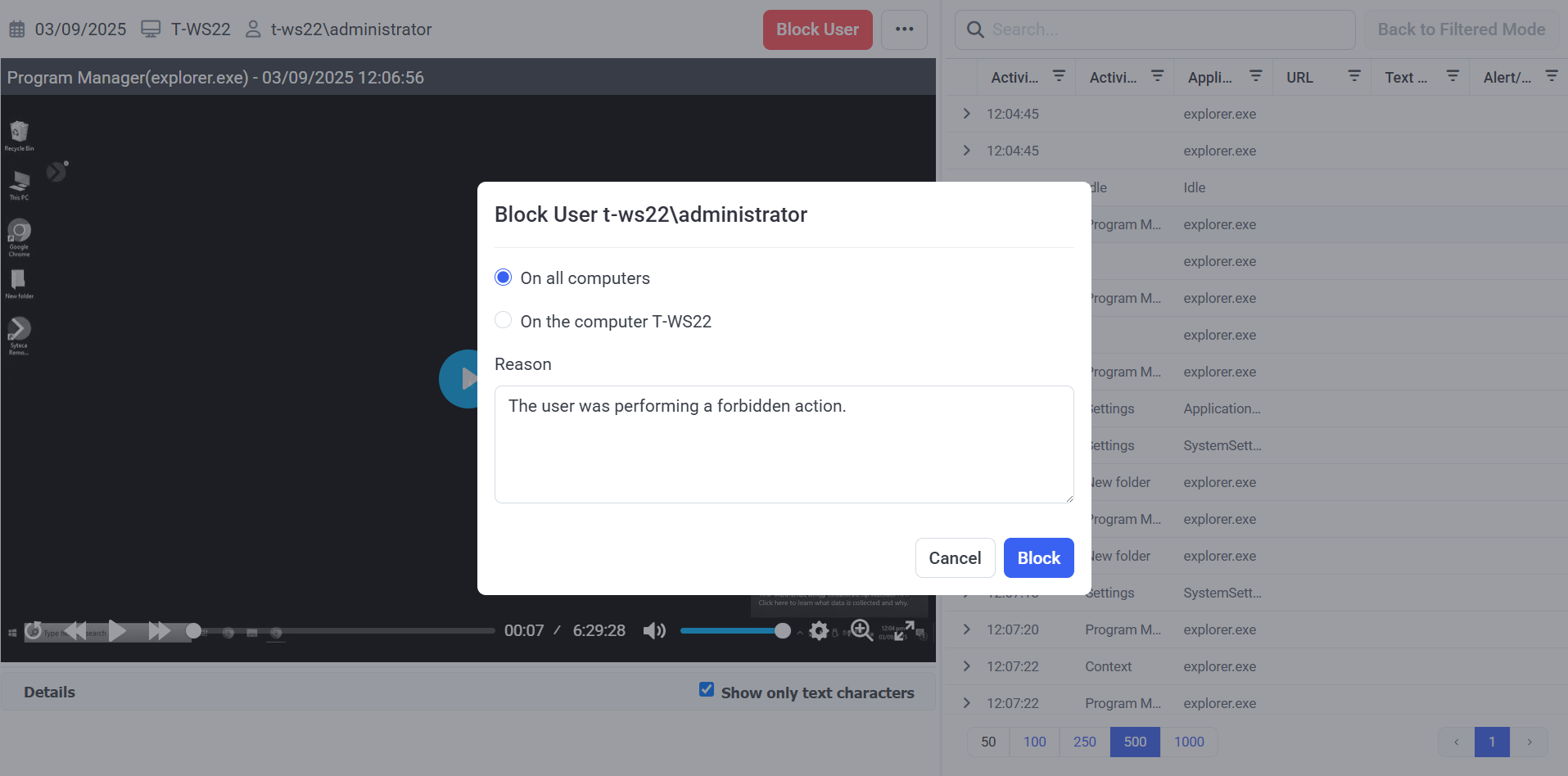Click the filter icon on Alert column
Viewport: 1568px width, 776px height.
(1551, 76)
